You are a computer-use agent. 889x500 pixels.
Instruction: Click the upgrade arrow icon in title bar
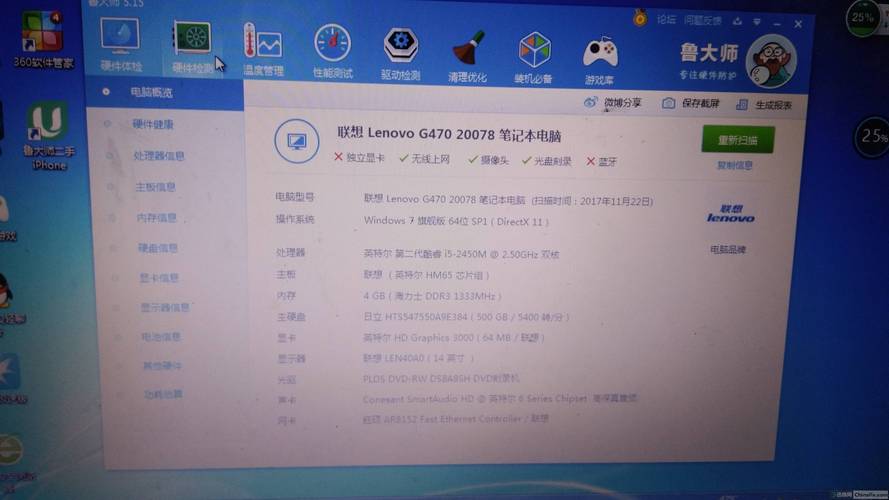click(737, 22)
